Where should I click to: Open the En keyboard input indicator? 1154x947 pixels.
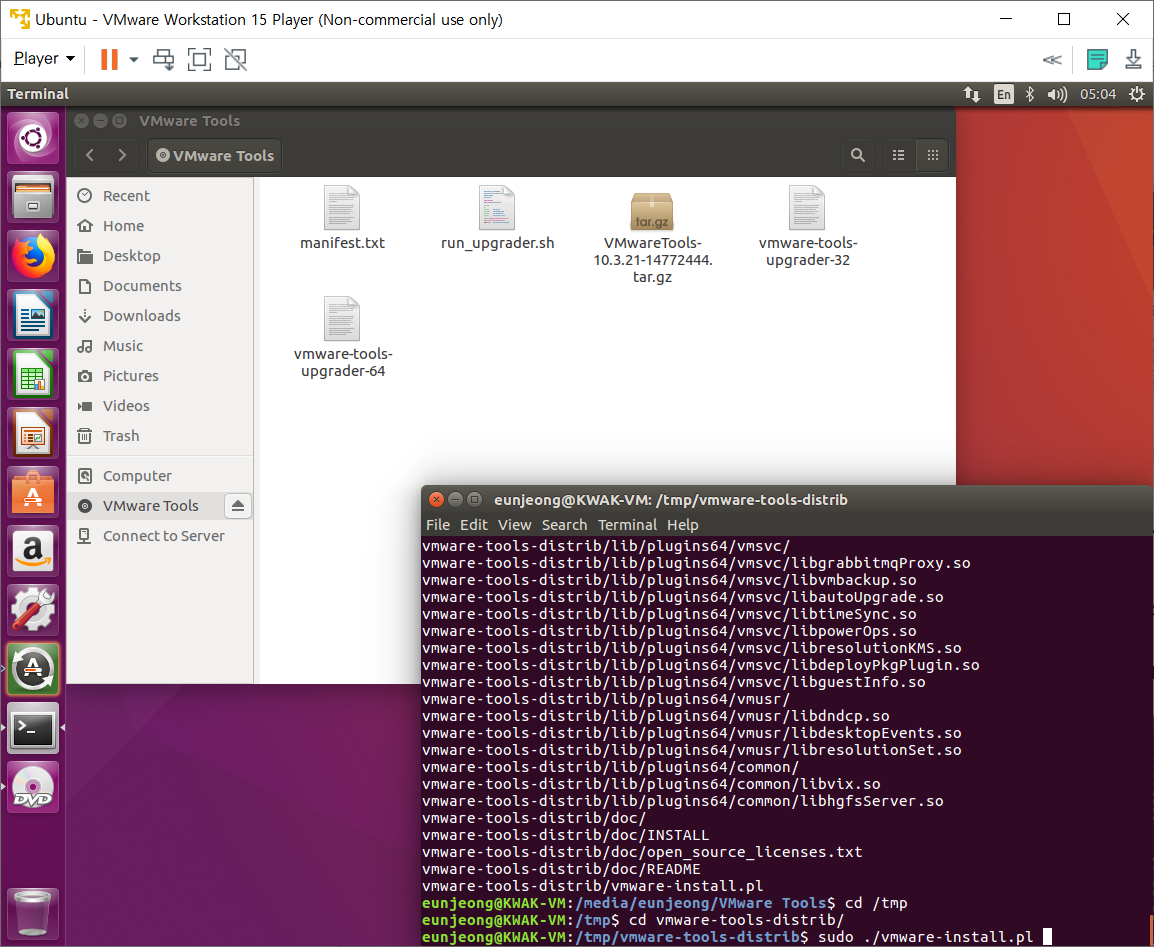(1003, 94)
